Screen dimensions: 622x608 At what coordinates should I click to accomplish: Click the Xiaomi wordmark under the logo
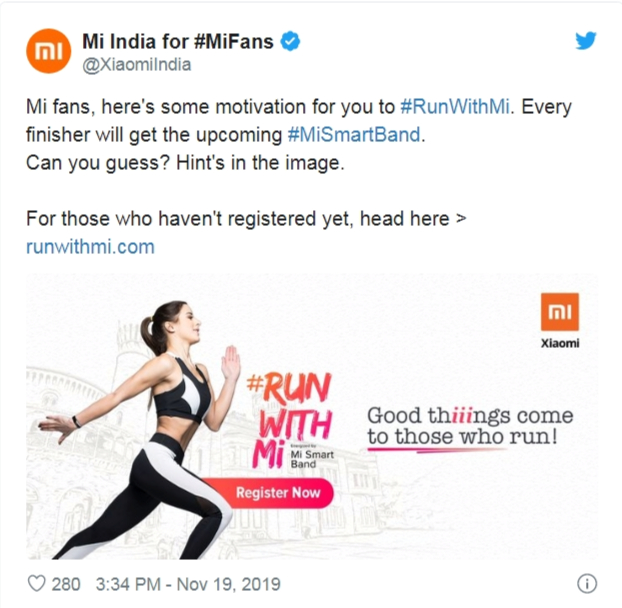click(x=560, y=343)
